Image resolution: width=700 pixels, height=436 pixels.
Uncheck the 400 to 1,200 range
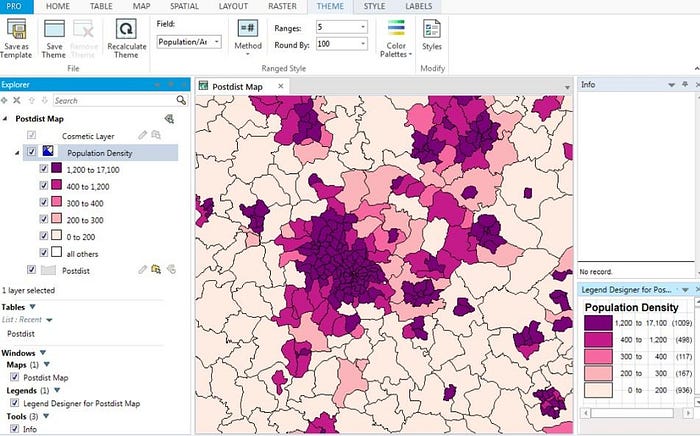click(x=44, y=185)
